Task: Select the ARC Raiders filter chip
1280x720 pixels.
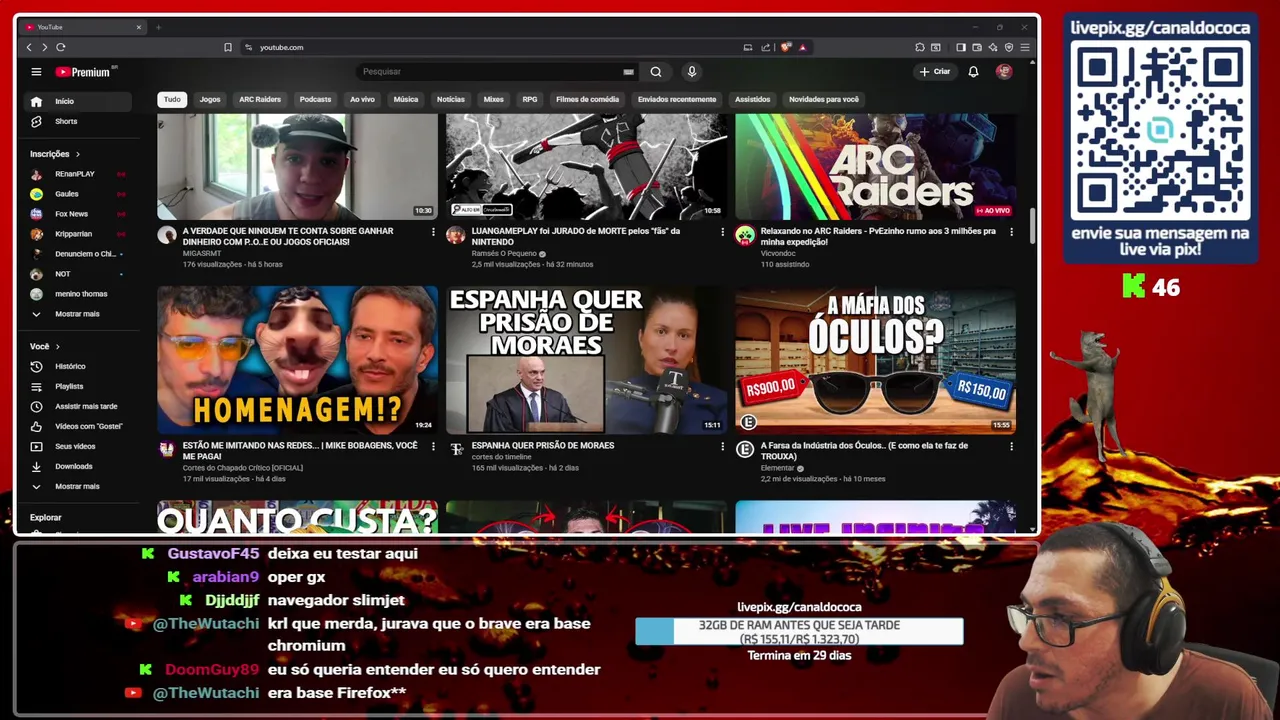Action: pos(260,99)
